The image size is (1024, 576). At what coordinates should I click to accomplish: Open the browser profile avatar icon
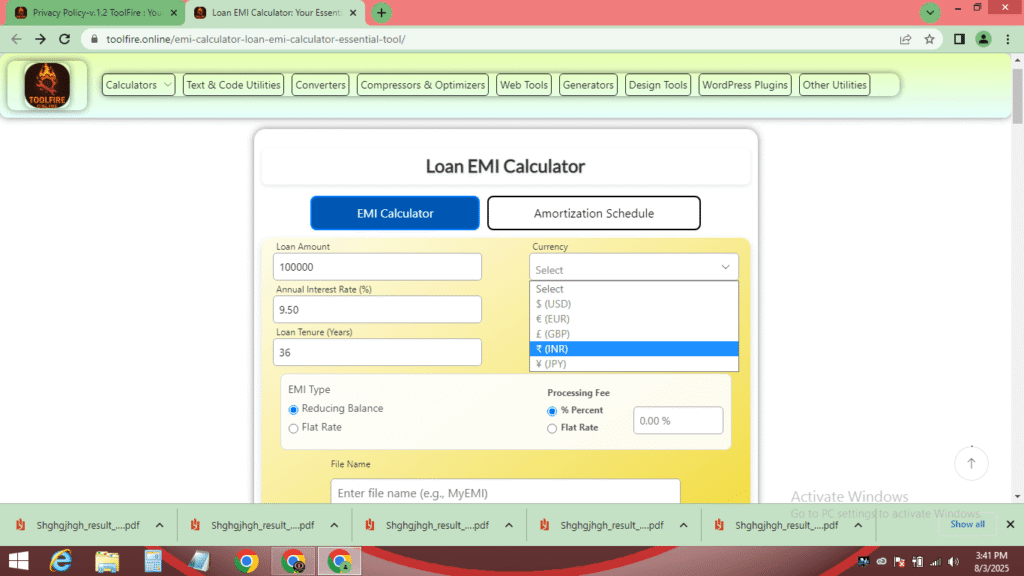(x=981, y=38)
